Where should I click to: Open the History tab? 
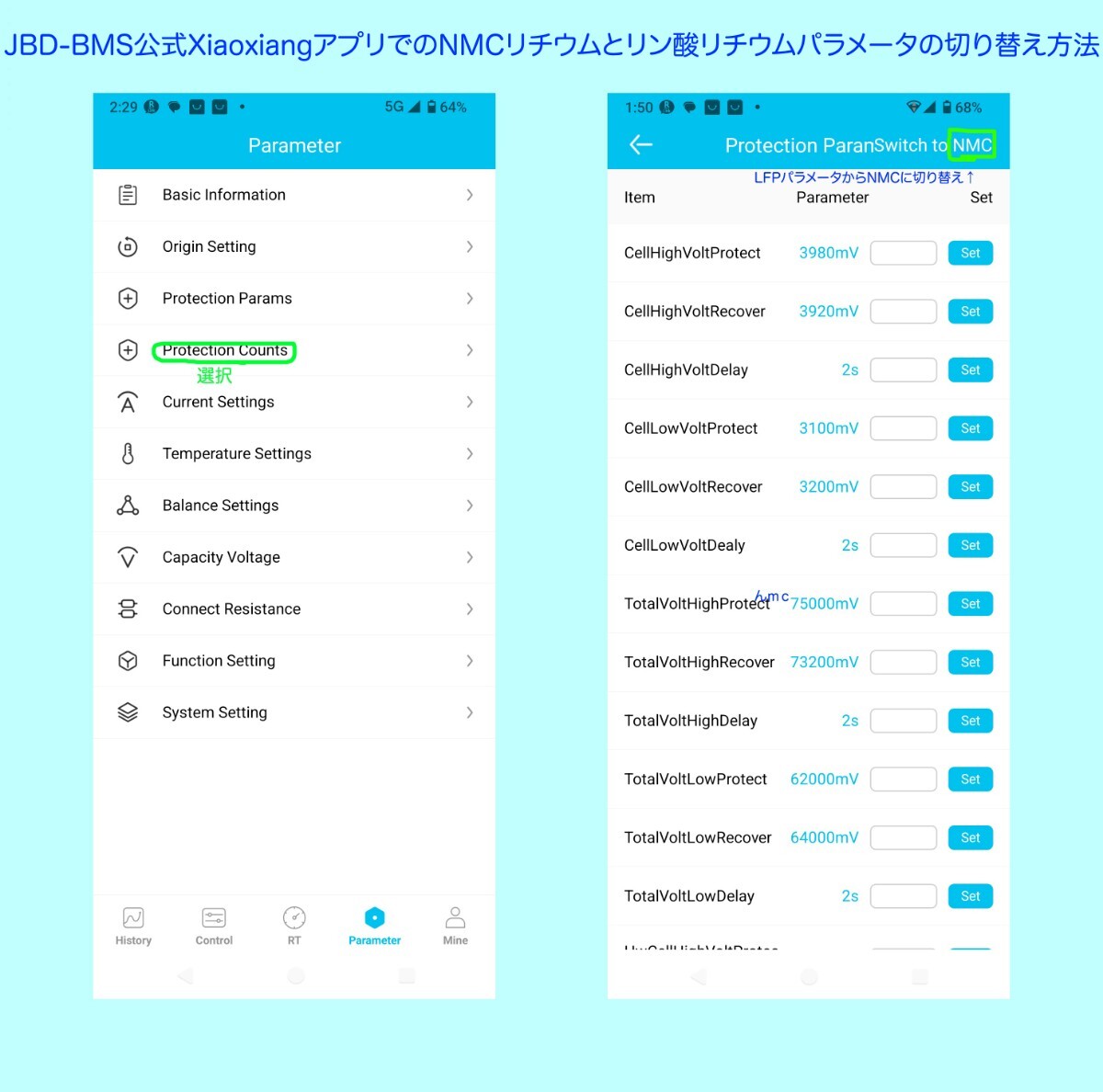click(x=133, y=926)
